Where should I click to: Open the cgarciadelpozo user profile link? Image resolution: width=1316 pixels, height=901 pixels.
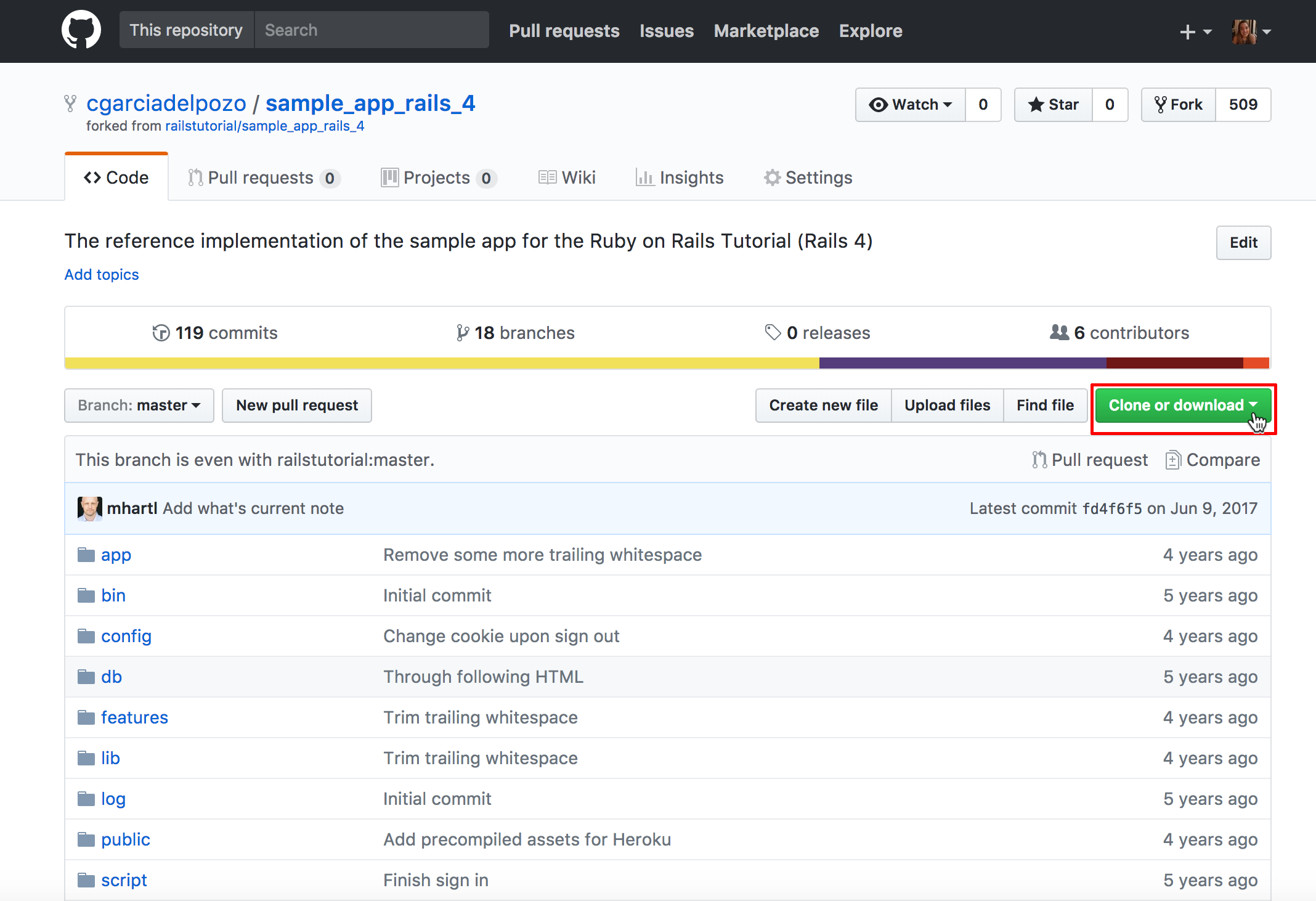coord(166,103)
